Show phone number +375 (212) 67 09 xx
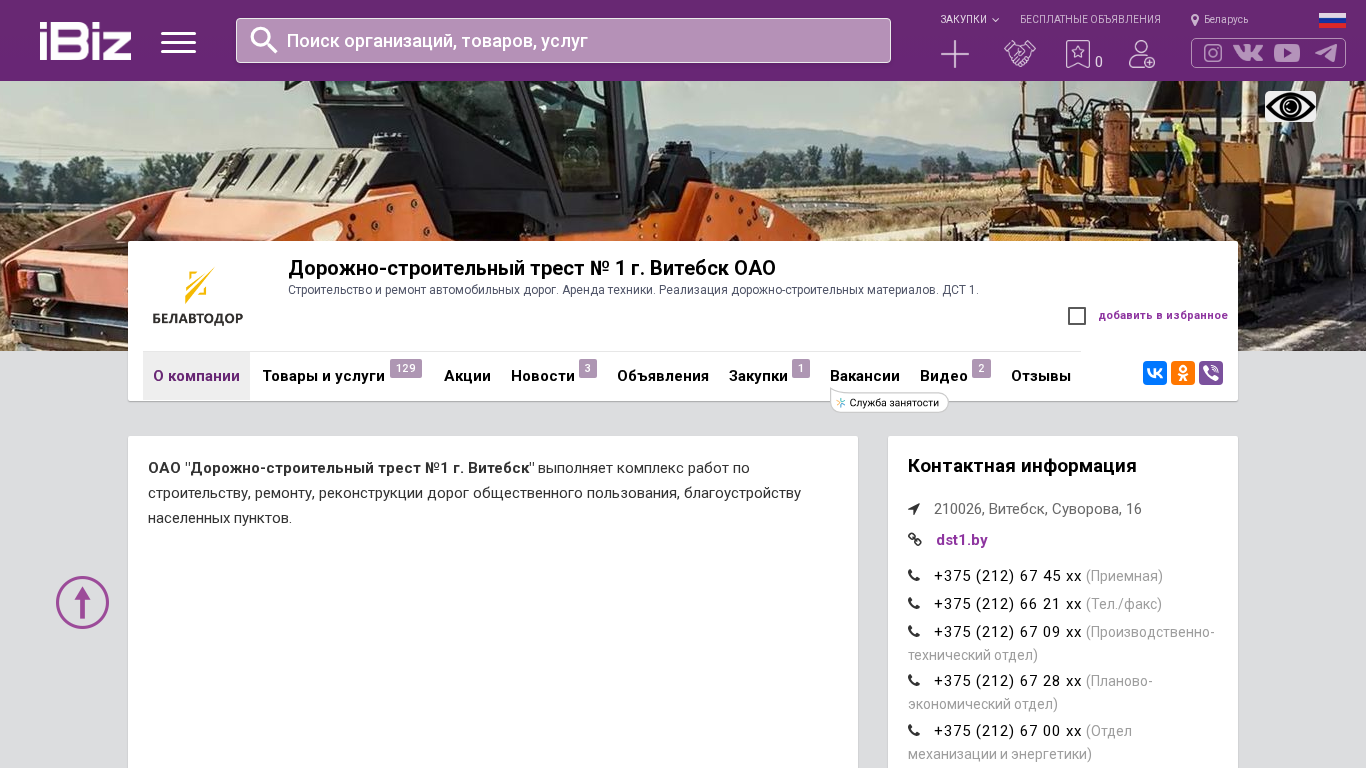 point(1008,632)
